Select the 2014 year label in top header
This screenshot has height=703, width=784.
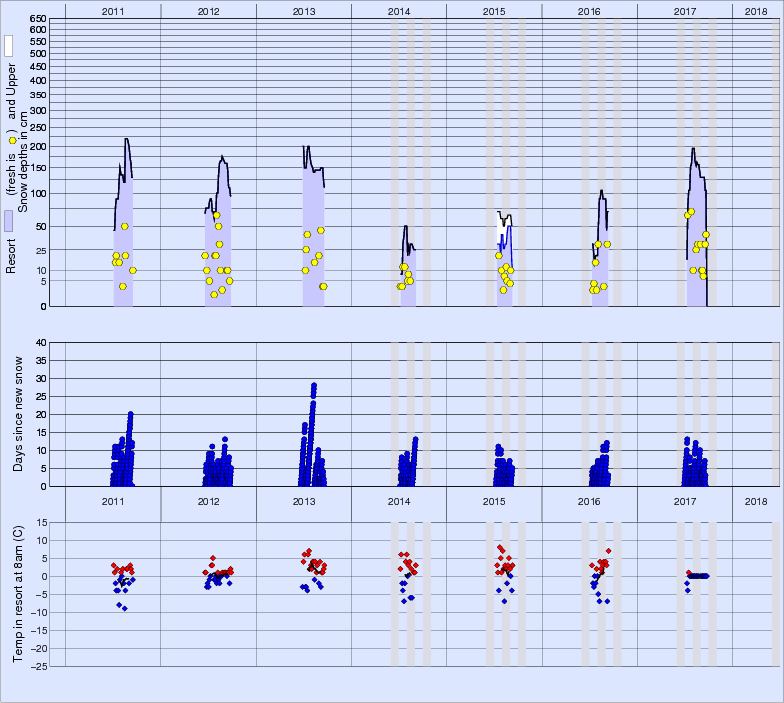(x=399, y=10)
